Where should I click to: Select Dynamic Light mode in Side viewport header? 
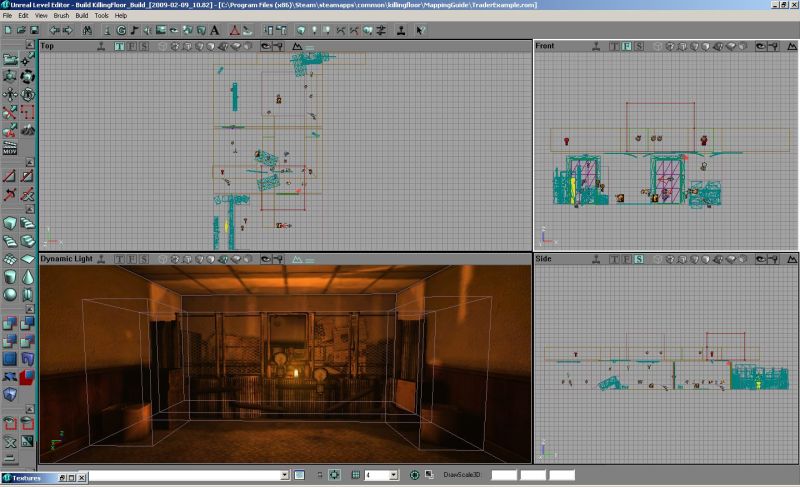717,260
